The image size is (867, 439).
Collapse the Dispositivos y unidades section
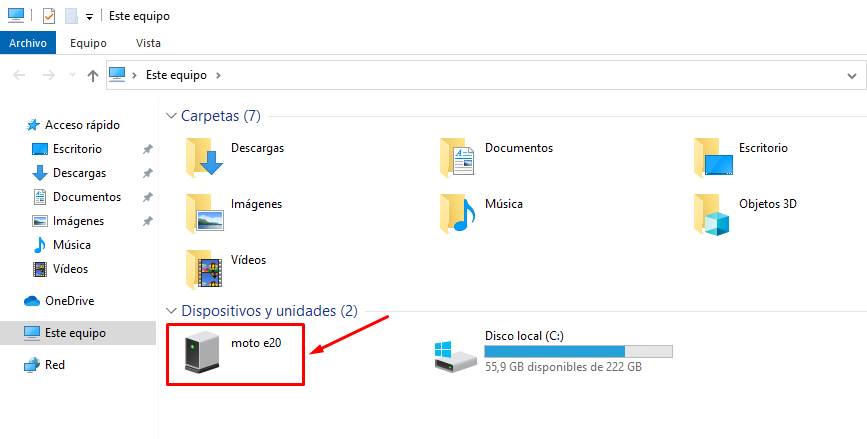171,311
